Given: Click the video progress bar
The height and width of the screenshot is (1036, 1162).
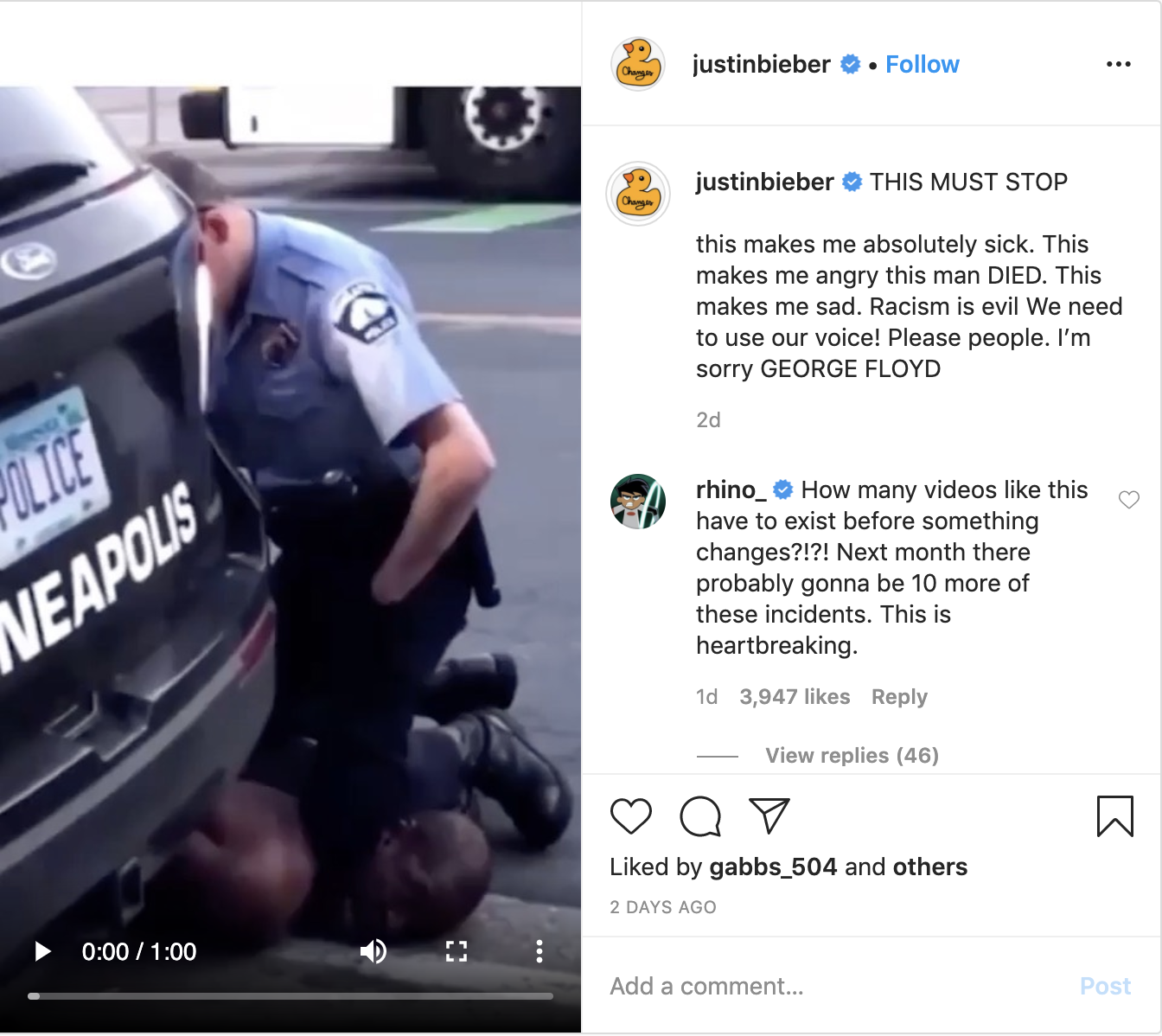Looking at the screenshot, I should click(x=290, y=996).
